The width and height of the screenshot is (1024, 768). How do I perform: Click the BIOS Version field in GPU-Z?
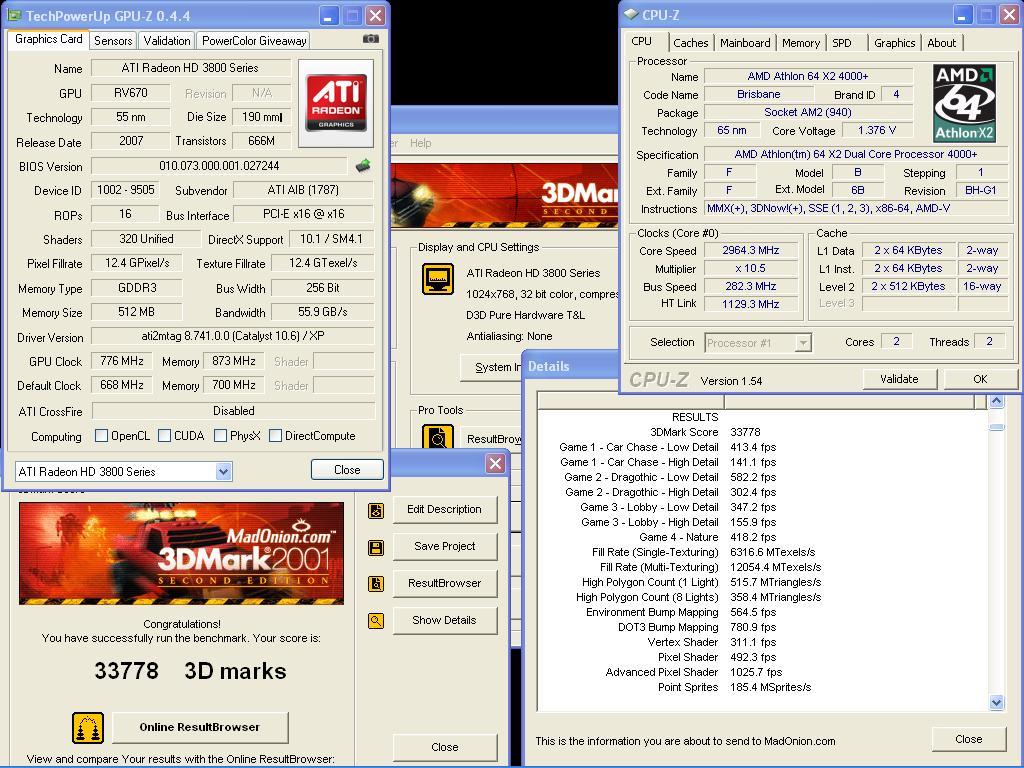tap(219, 166)
